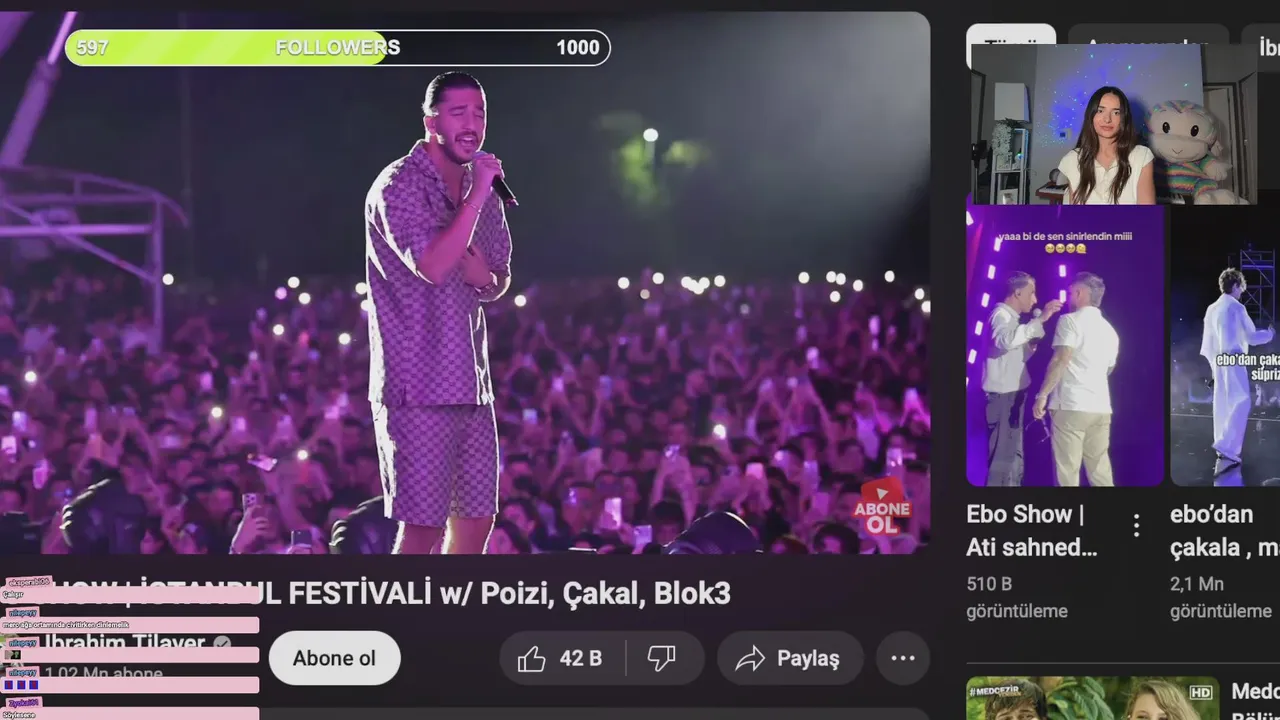
Task: Click the verified badge next to İbrahim Tilaver
Action: pos(223,643)
